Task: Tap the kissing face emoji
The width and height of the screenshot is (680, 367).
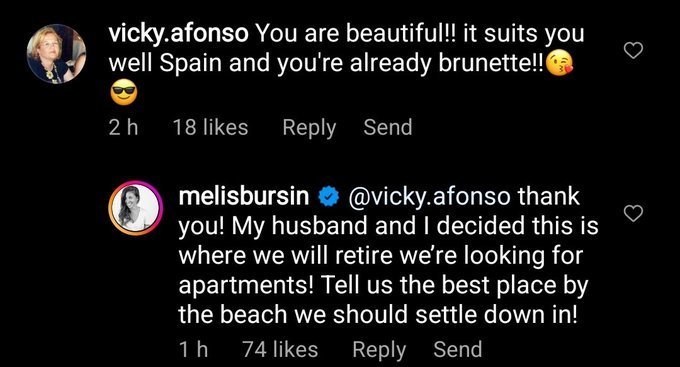Action: [559, 64]
